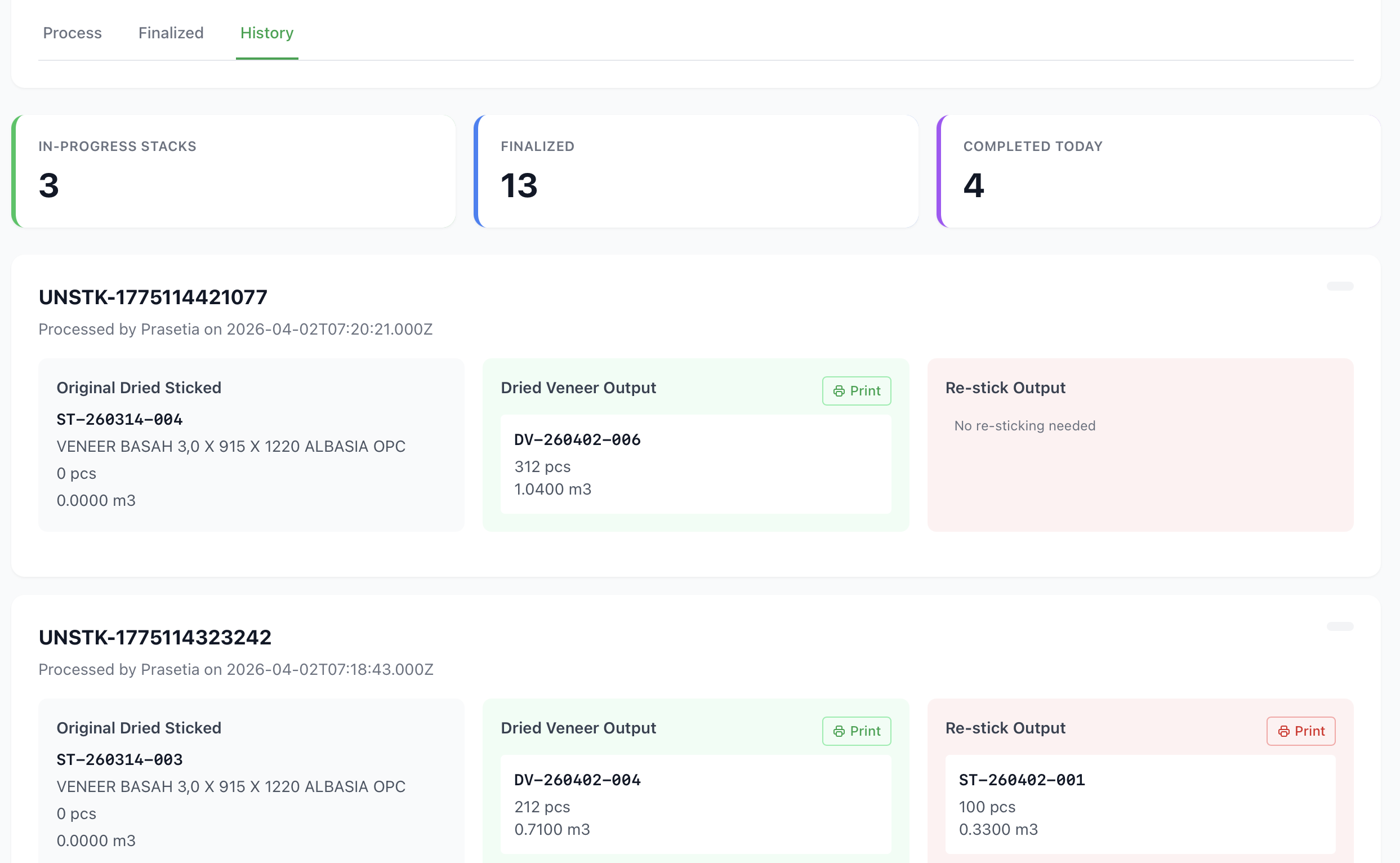
Task: Switch to the Finalized tab
Action: click(x=171, y=33)
